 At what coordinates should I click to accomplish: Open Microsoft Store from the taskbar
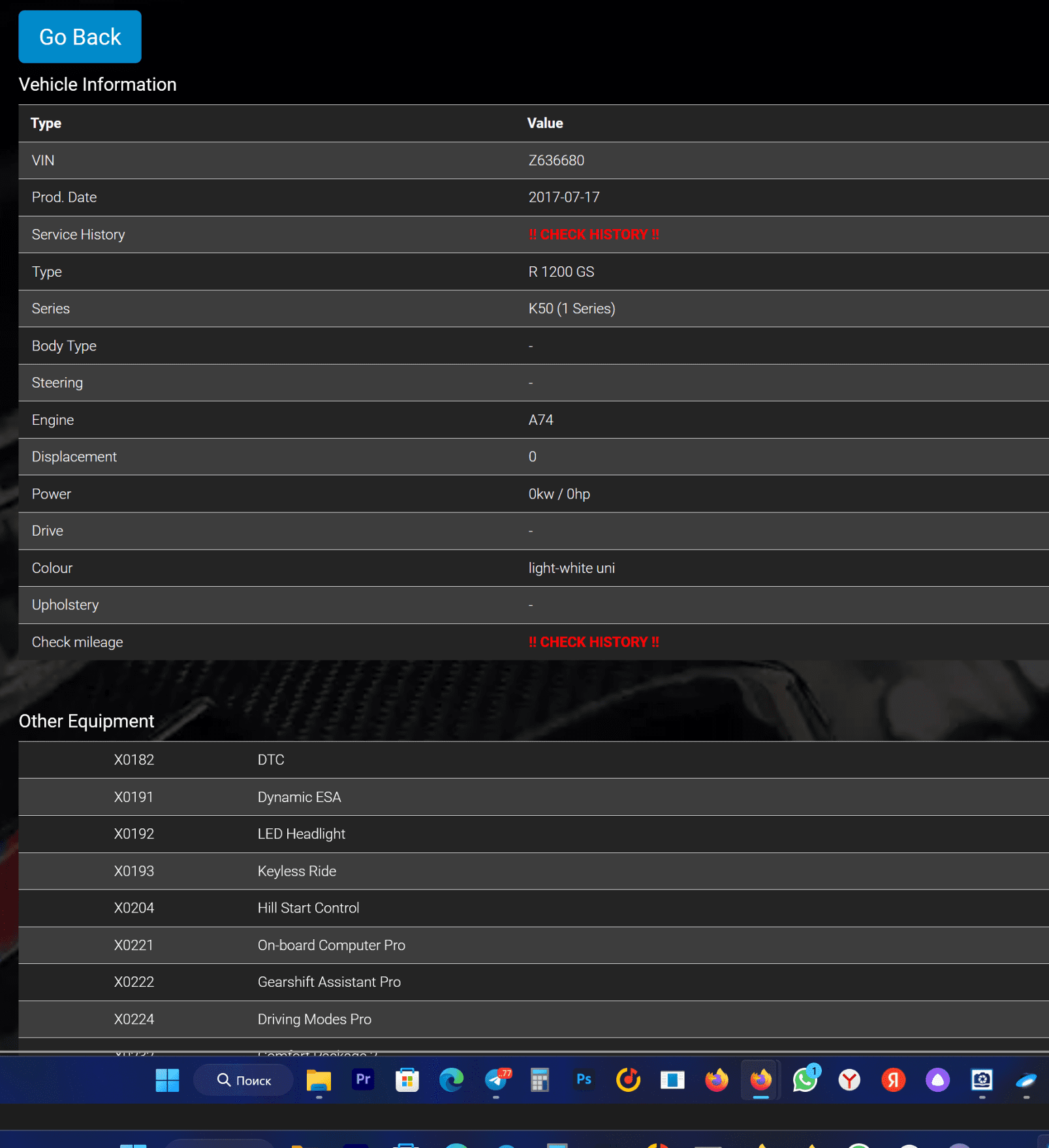pyautogui.click(x=407, y=1080)
